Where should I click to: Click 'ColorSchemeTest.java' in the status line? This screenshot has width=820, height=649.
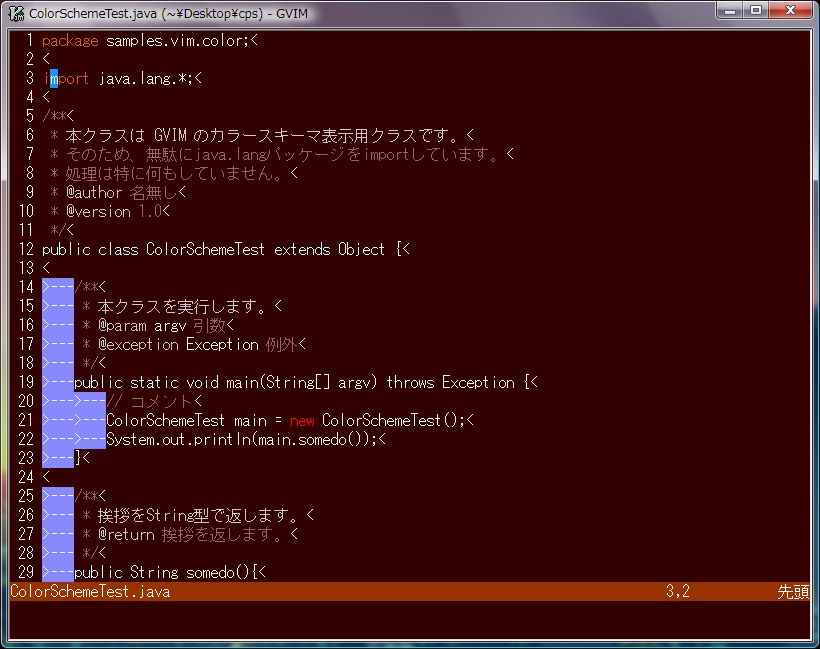point(90,591)
